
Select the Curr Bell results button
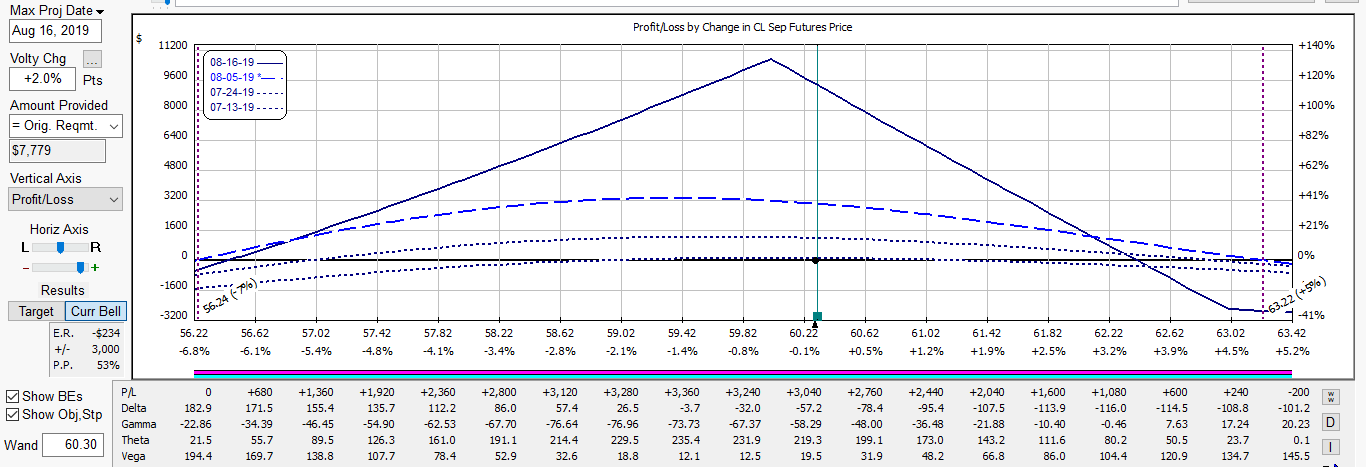pyautogui.click(x=95, y=312)
